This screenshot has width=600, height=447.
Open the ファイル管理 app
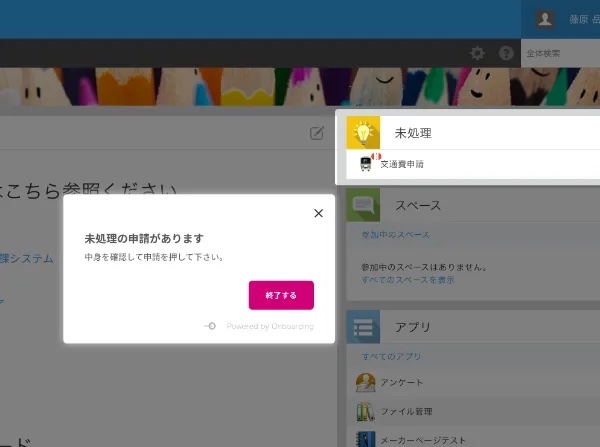click(x=407, y=411)
